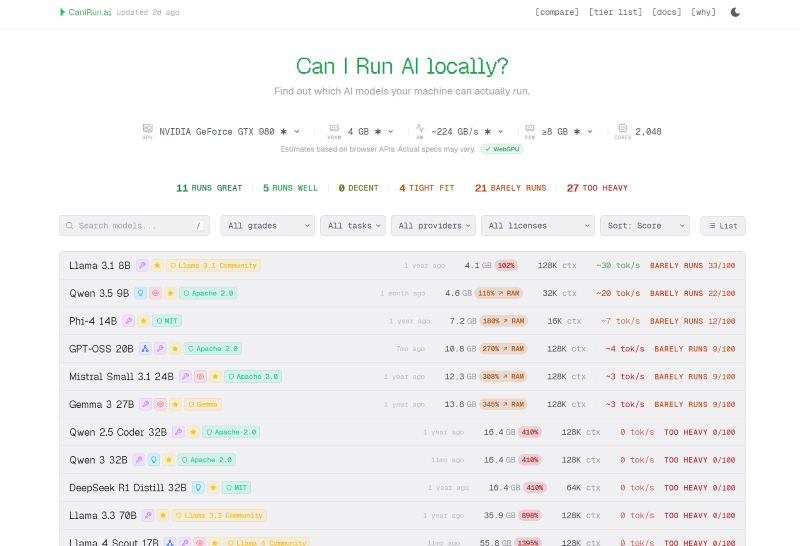Filter by 0 Decent
Screen dimensions: 800x546
pos(359,188)
